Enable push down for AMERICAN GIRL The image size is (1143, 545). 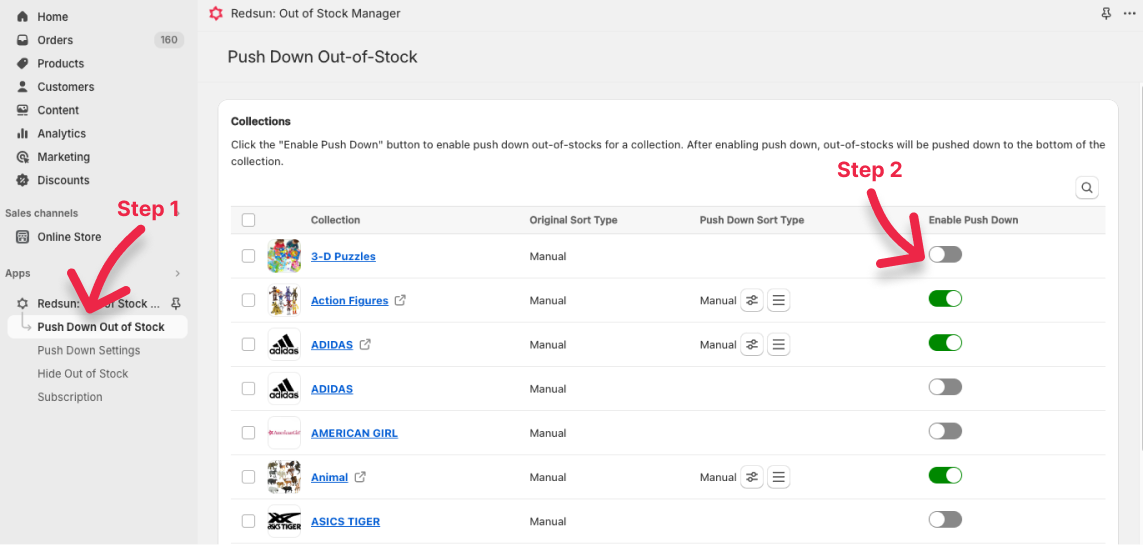point(945,431)
